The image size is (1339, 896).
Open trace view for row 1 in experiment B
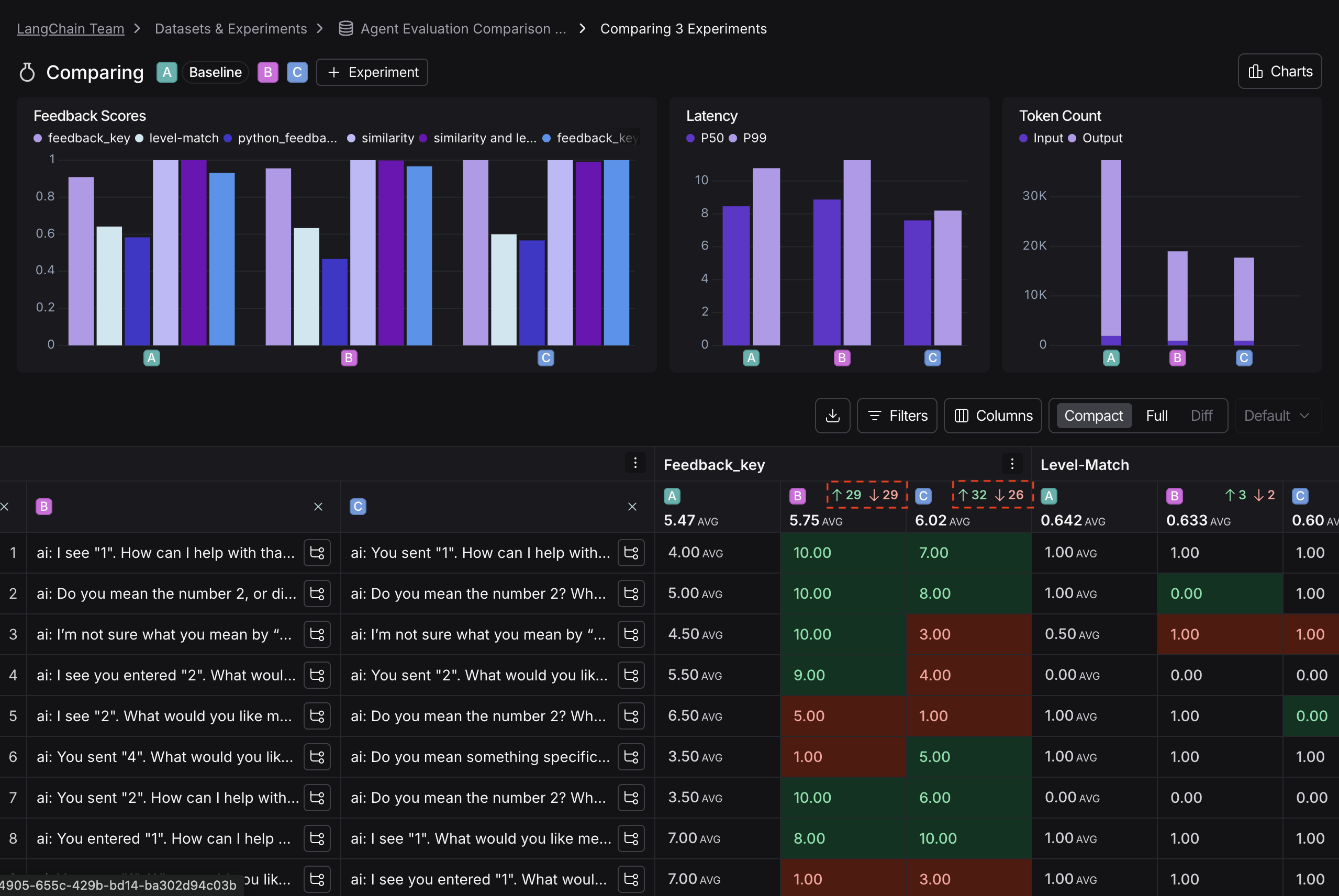click(x=317, y=553)
